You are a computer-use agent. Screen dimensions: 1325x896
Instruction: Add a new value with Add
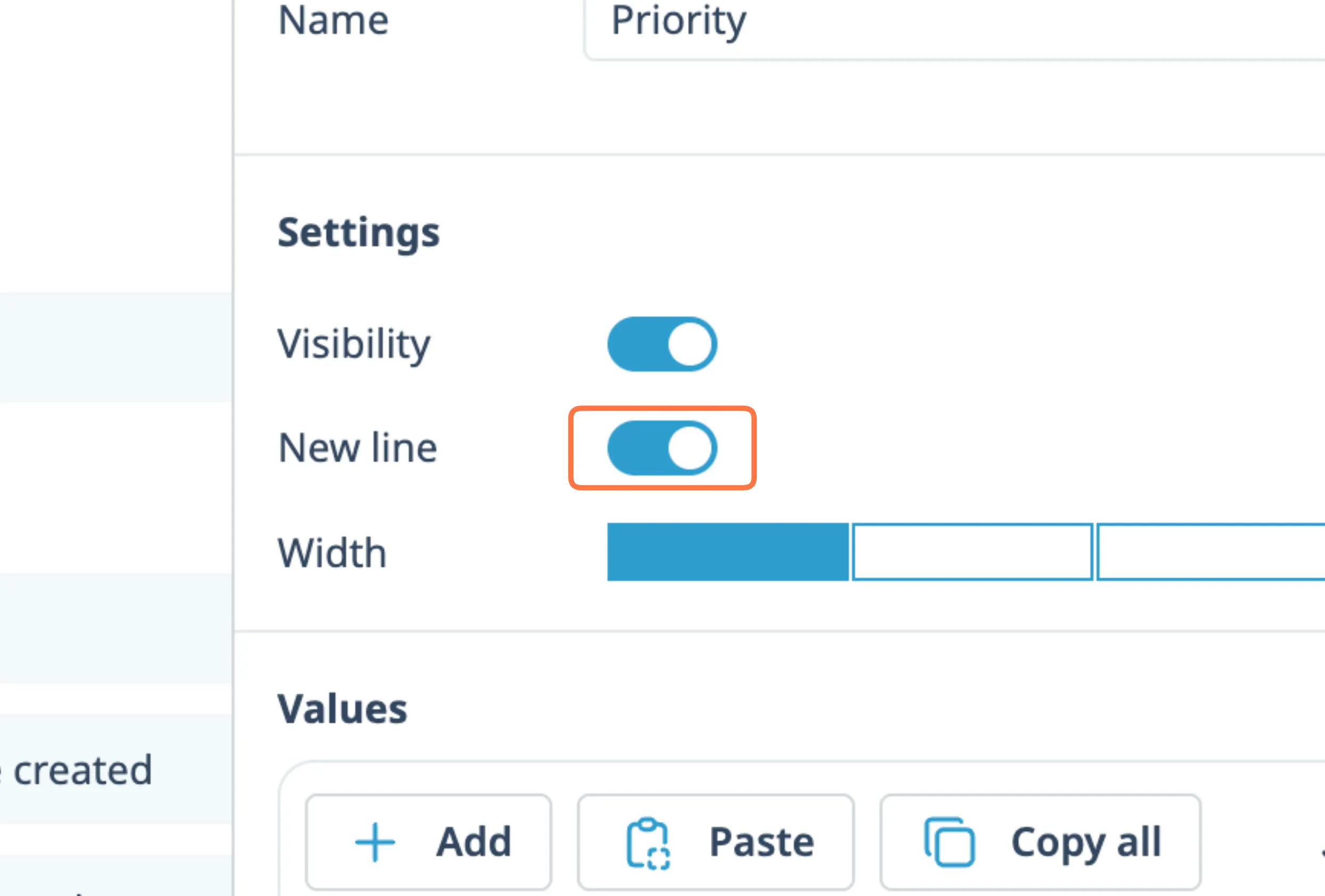point(429,842)
